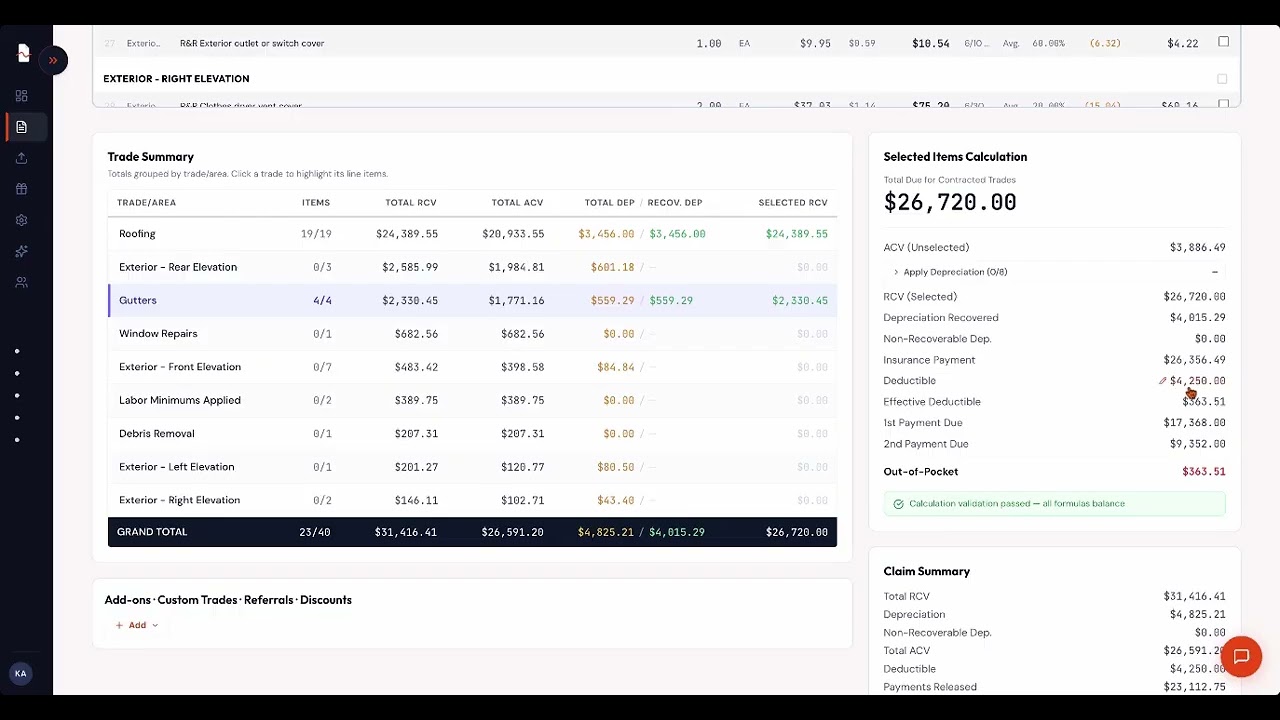
Task: Highlight the Roofing trade row
Action: 472,234
